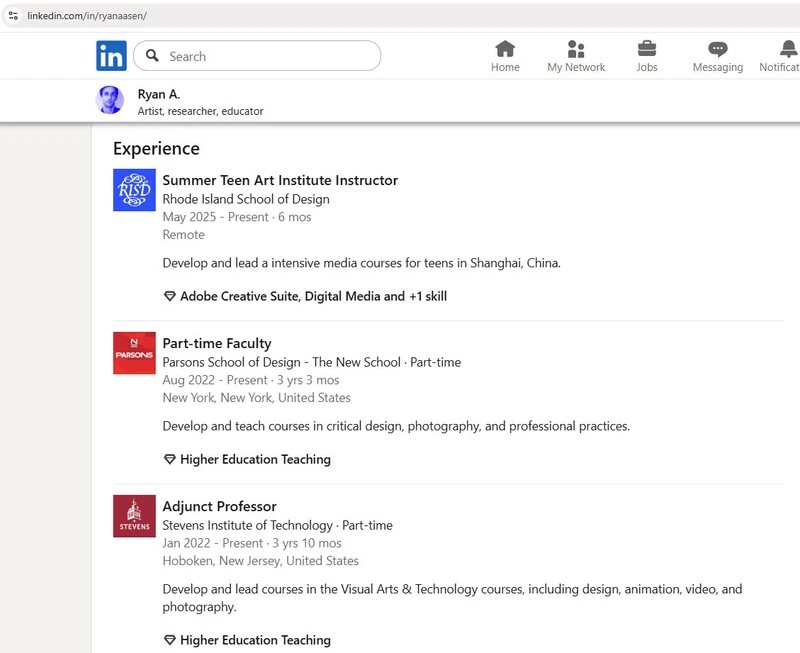Image resolution: width=800 pixels, height=653 pixels.
Task: Open Adobe Creative Suite, Digital Media skills
Action: pyautogui.click(x=313, y=296)
